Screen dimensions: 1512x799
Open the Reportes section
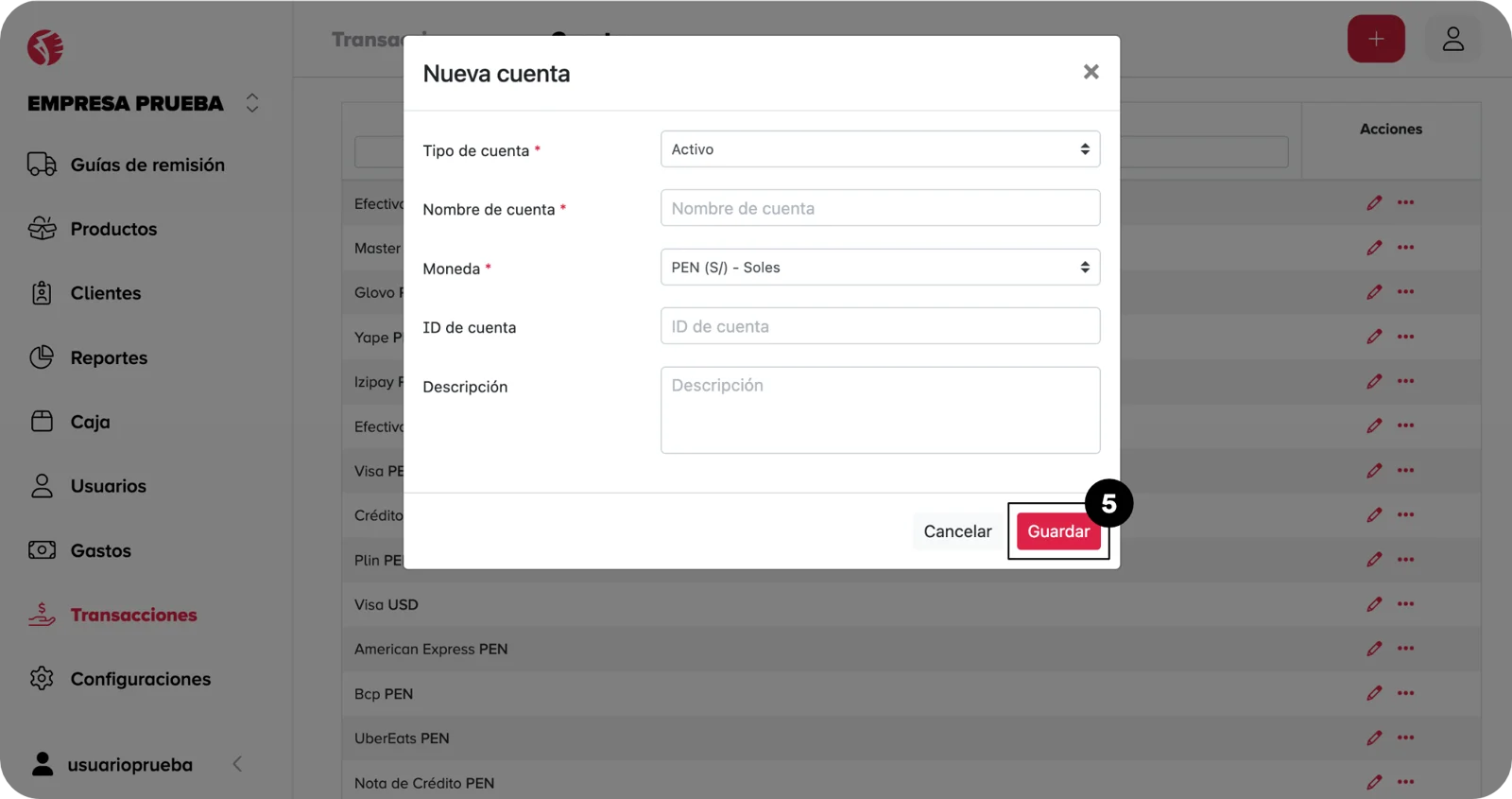click(x=109, y=357)
